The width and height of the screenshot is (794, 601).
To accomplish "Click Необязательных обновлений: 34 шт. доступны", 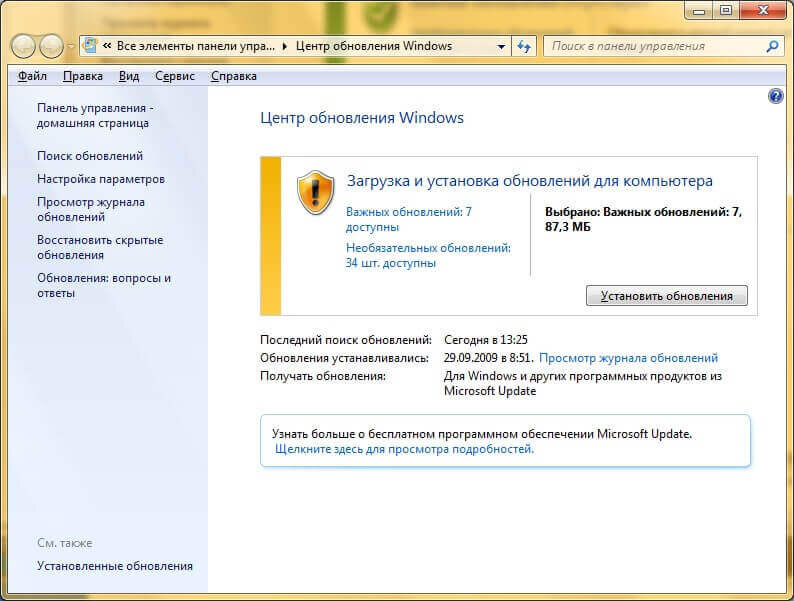I will pos(428,255).
